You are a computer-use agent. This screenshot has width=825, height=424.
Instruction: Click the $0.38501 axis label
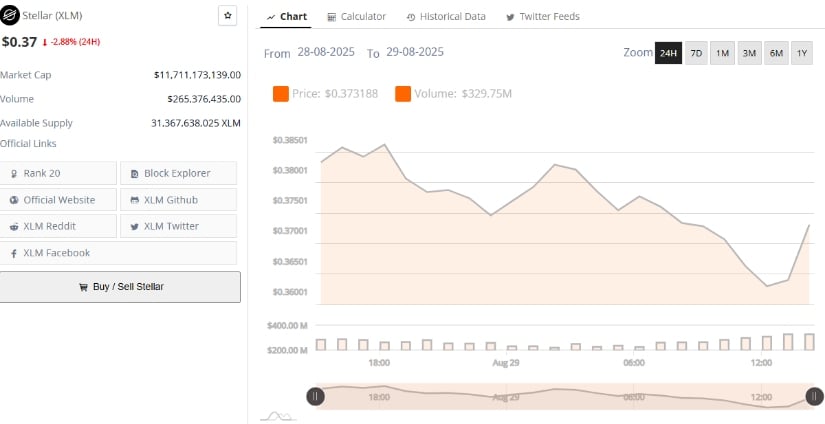[290, 140]
